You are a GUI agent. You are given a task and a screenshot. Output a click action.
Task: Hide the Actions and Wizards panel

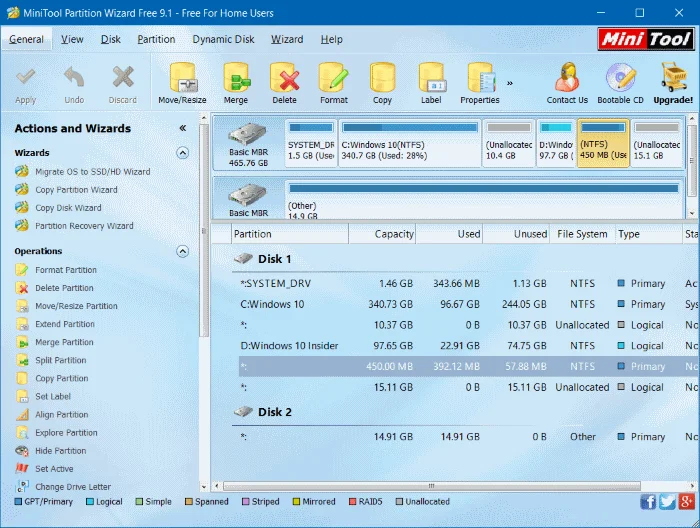(182, 128)
